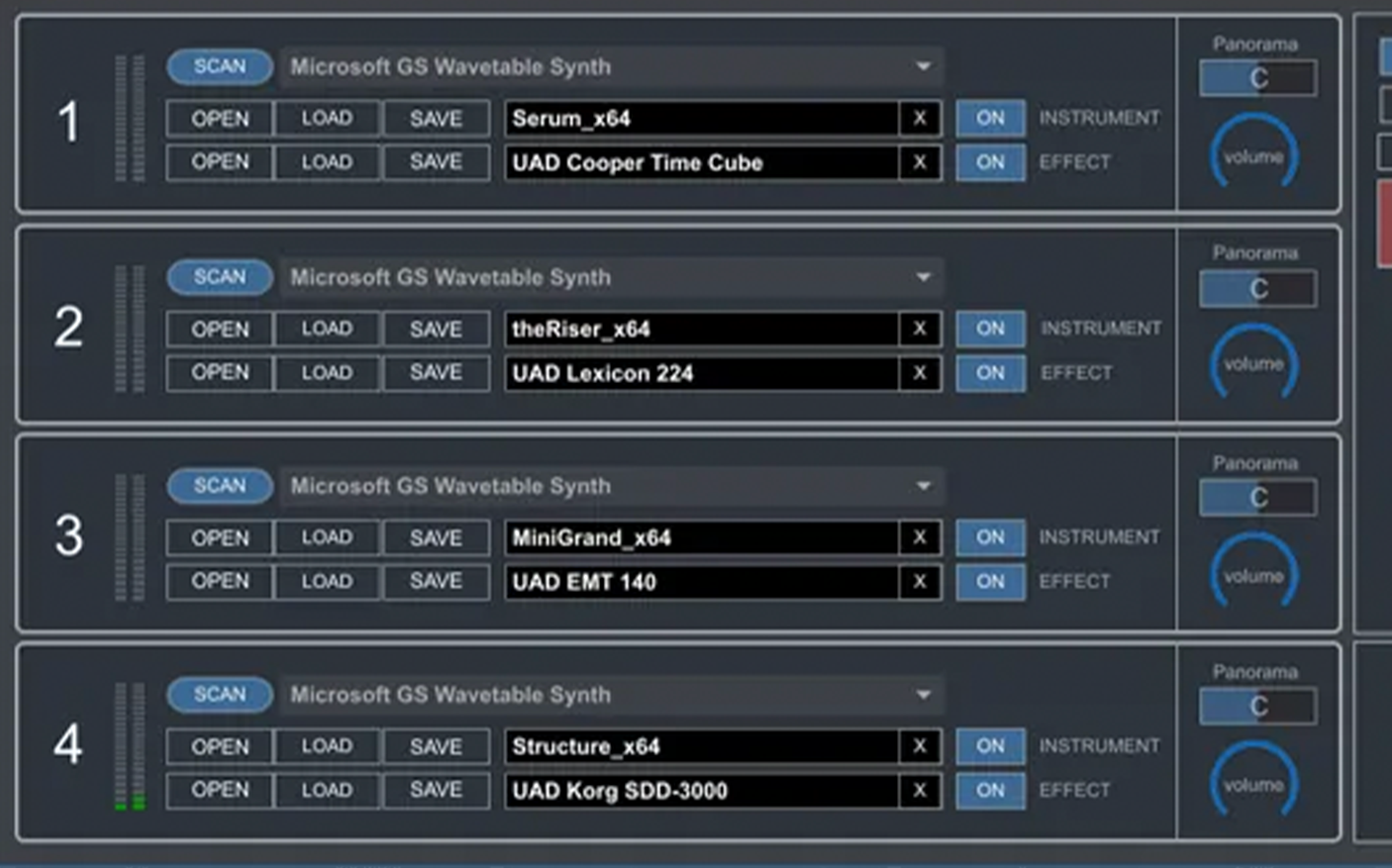
Task: Adjust channel 1 volume knob
Action: pos(1253,154)
